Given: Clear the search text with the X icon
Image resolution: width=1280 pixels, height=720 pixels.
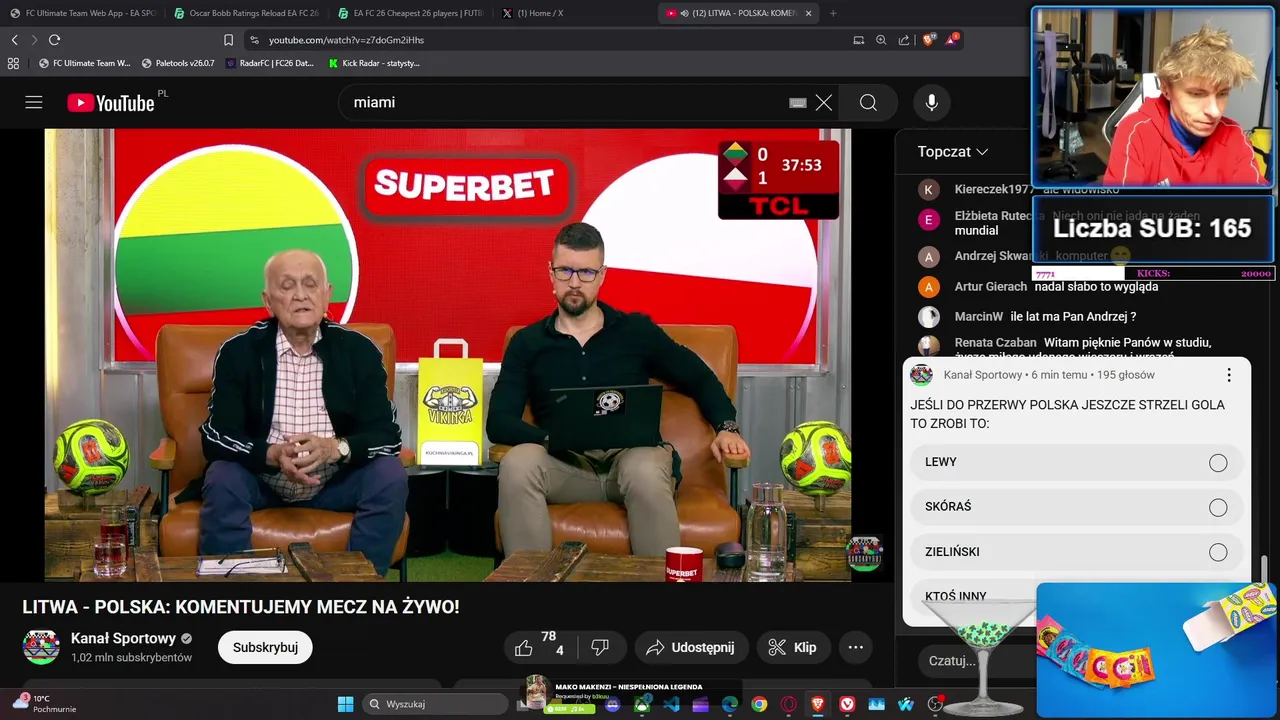Looking at the screenshot, I should click(824, 102).
